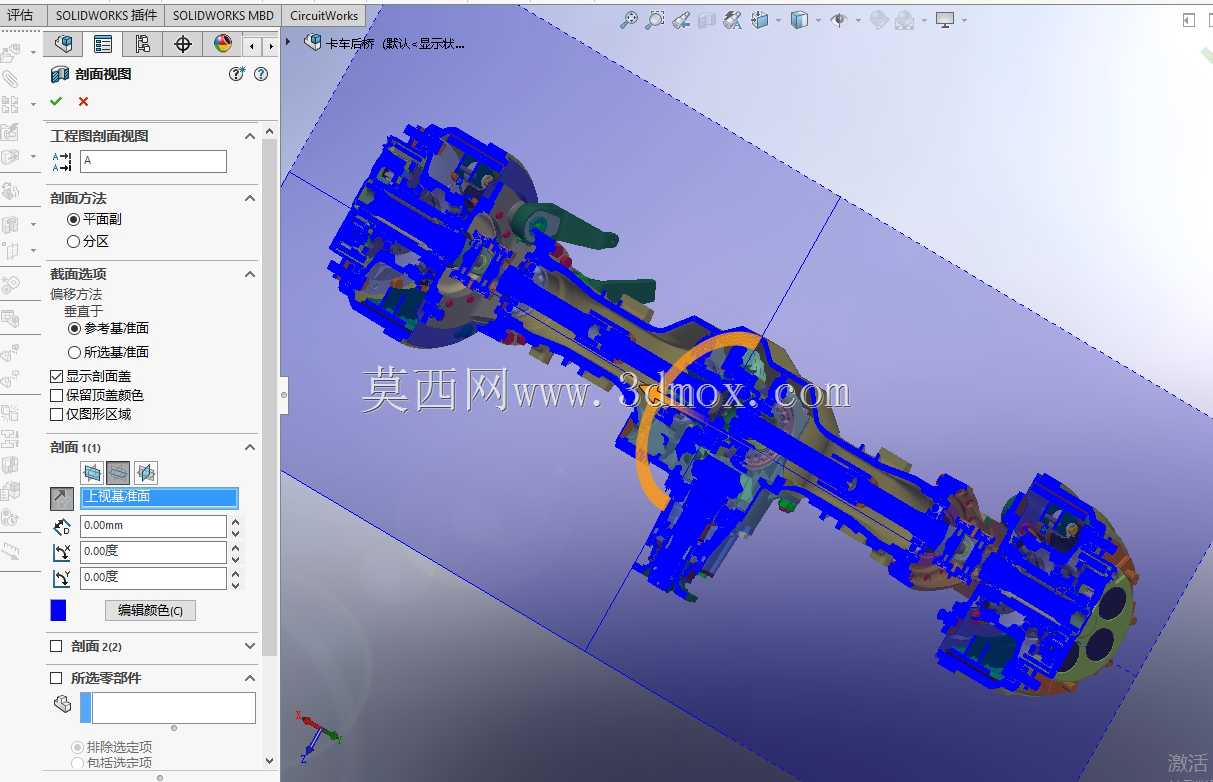1213x782 pixels.
Task: Click the blue section color swatch
Action: click(58, 610)
